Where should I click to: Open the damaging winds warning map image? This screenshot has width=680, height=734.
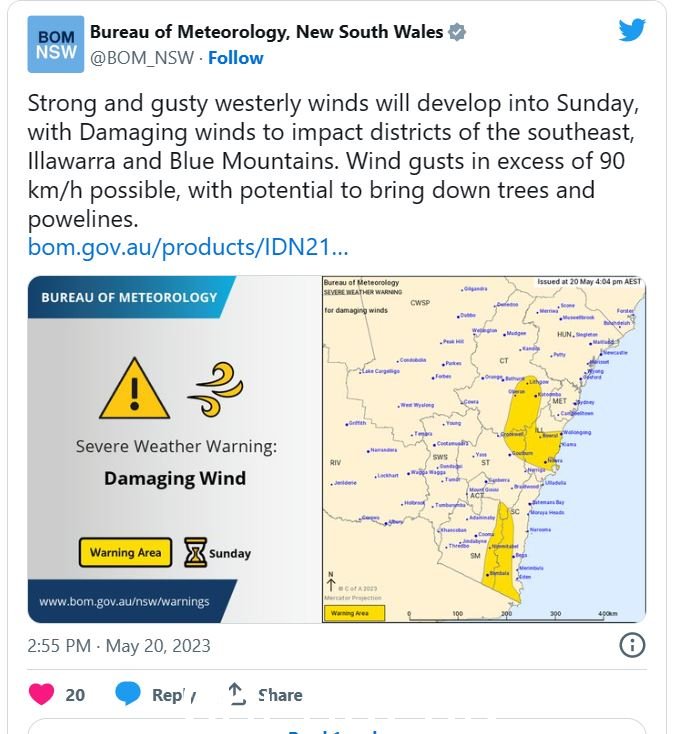tap(484, 449)
